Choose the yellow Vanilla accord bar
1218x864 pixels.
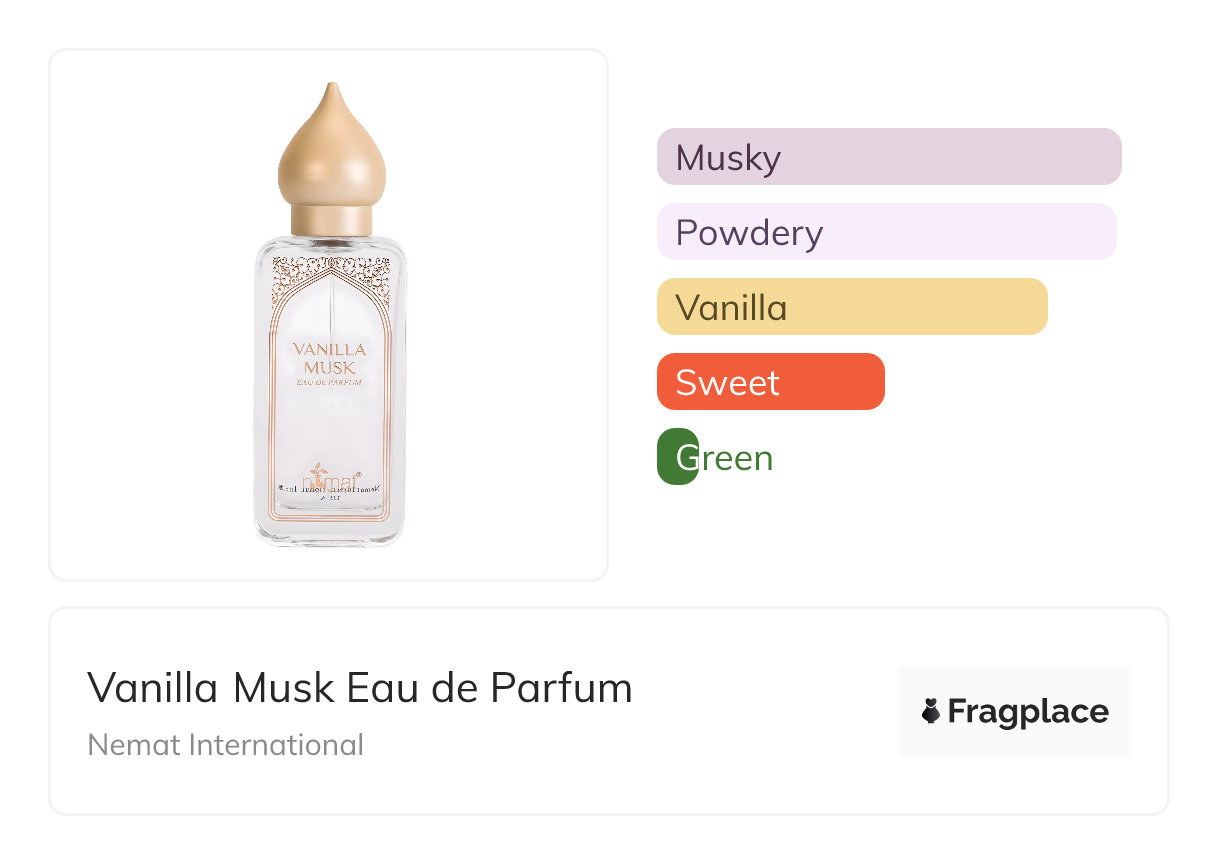click(851, 307)
